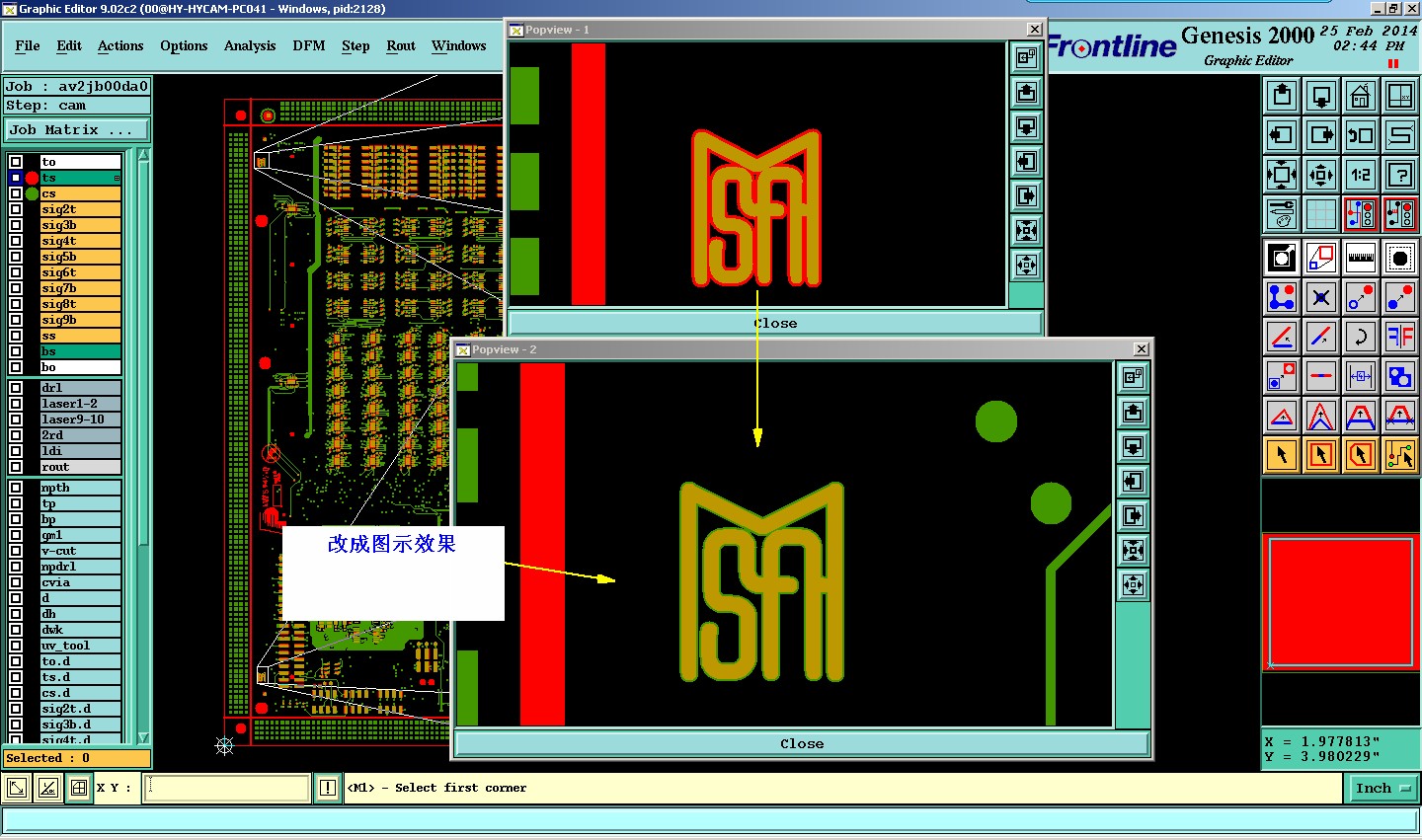This screenshot has width=1422, height=840.
Task: Click layer list scrollbar up arrow
Action: coord(143,156)
